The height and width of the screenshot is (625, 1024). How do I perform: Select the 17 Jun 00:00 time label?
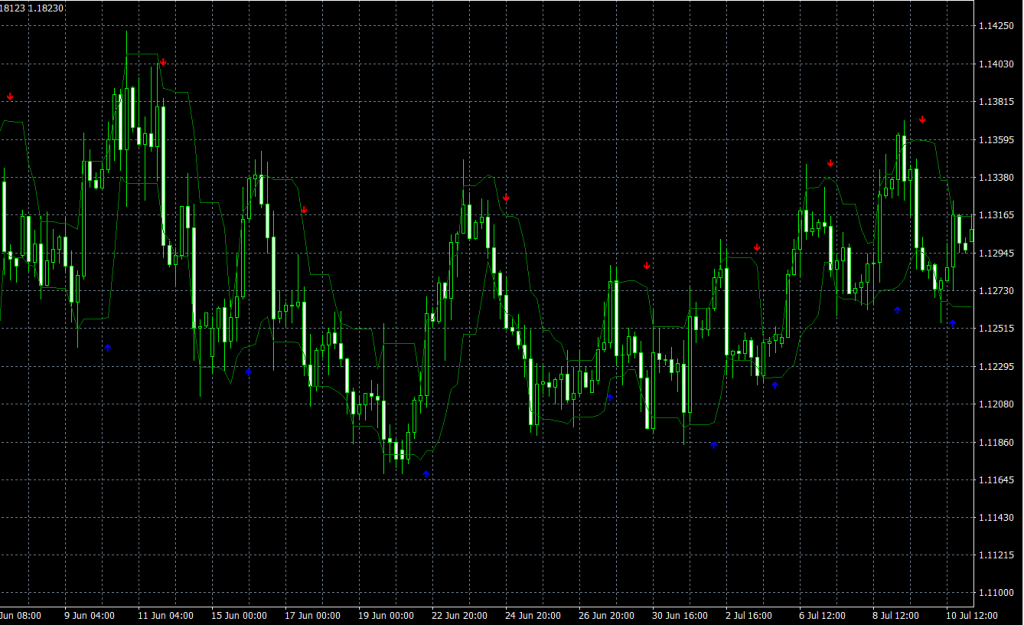pos(313,615)
